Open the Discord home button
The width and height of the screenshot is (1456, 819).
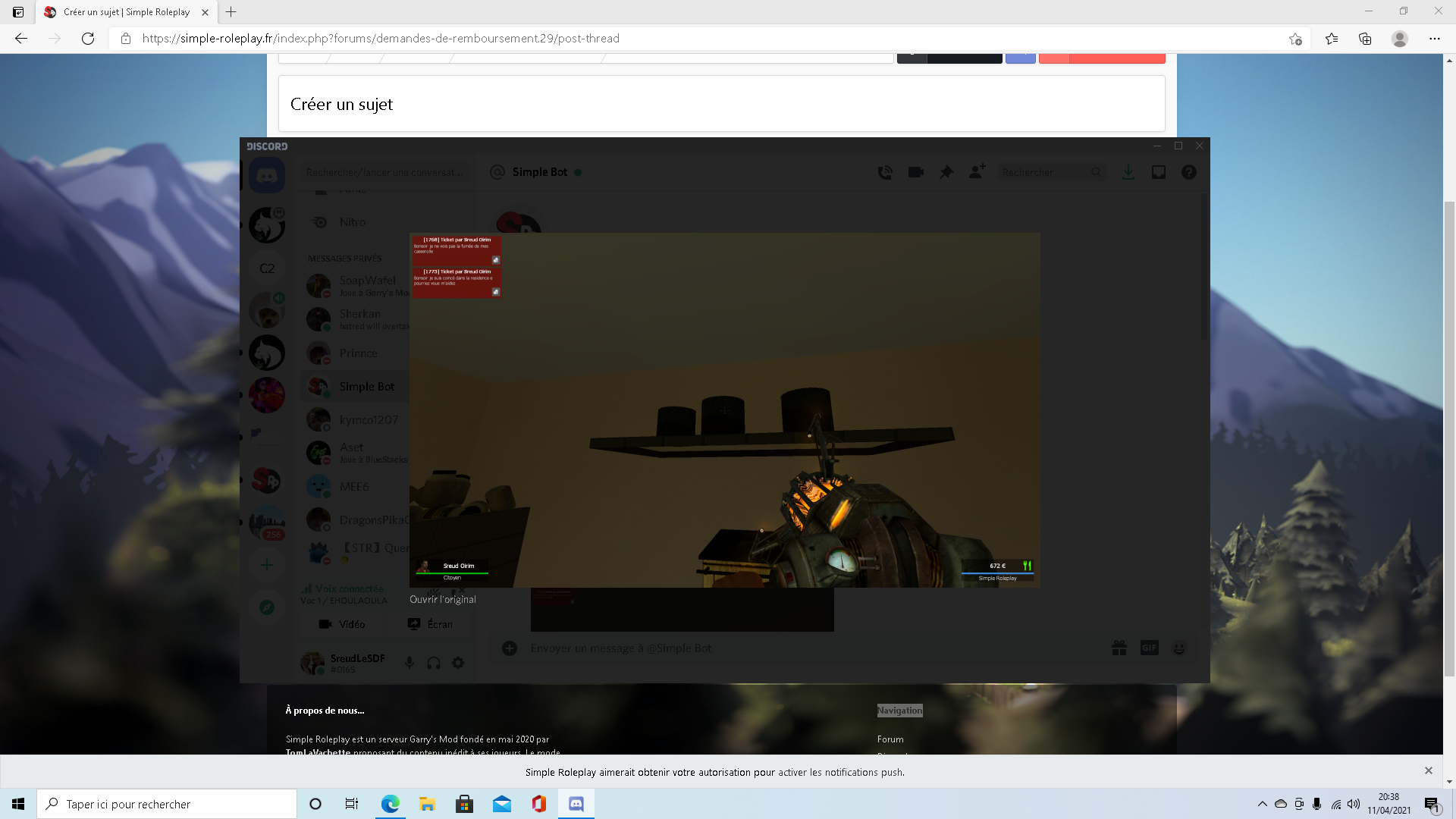(x=267, y=176)
